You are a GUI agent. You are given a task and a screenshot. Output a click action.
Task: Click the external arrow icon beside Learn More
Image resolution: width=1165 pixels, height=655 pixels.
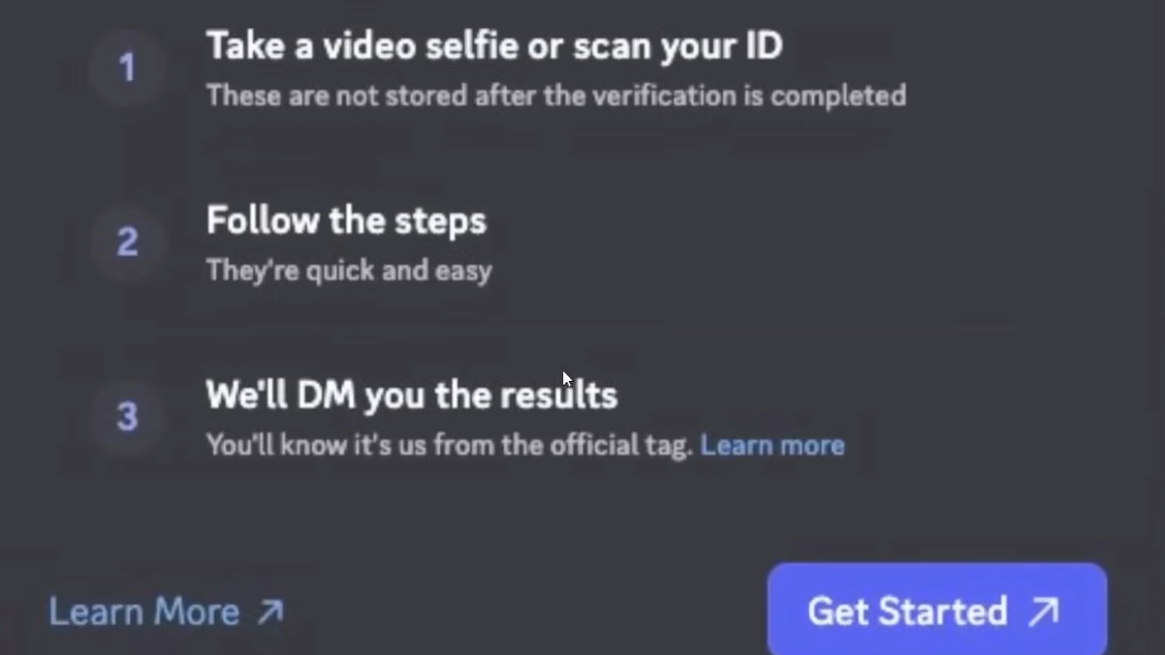click(x=270, y=612)
